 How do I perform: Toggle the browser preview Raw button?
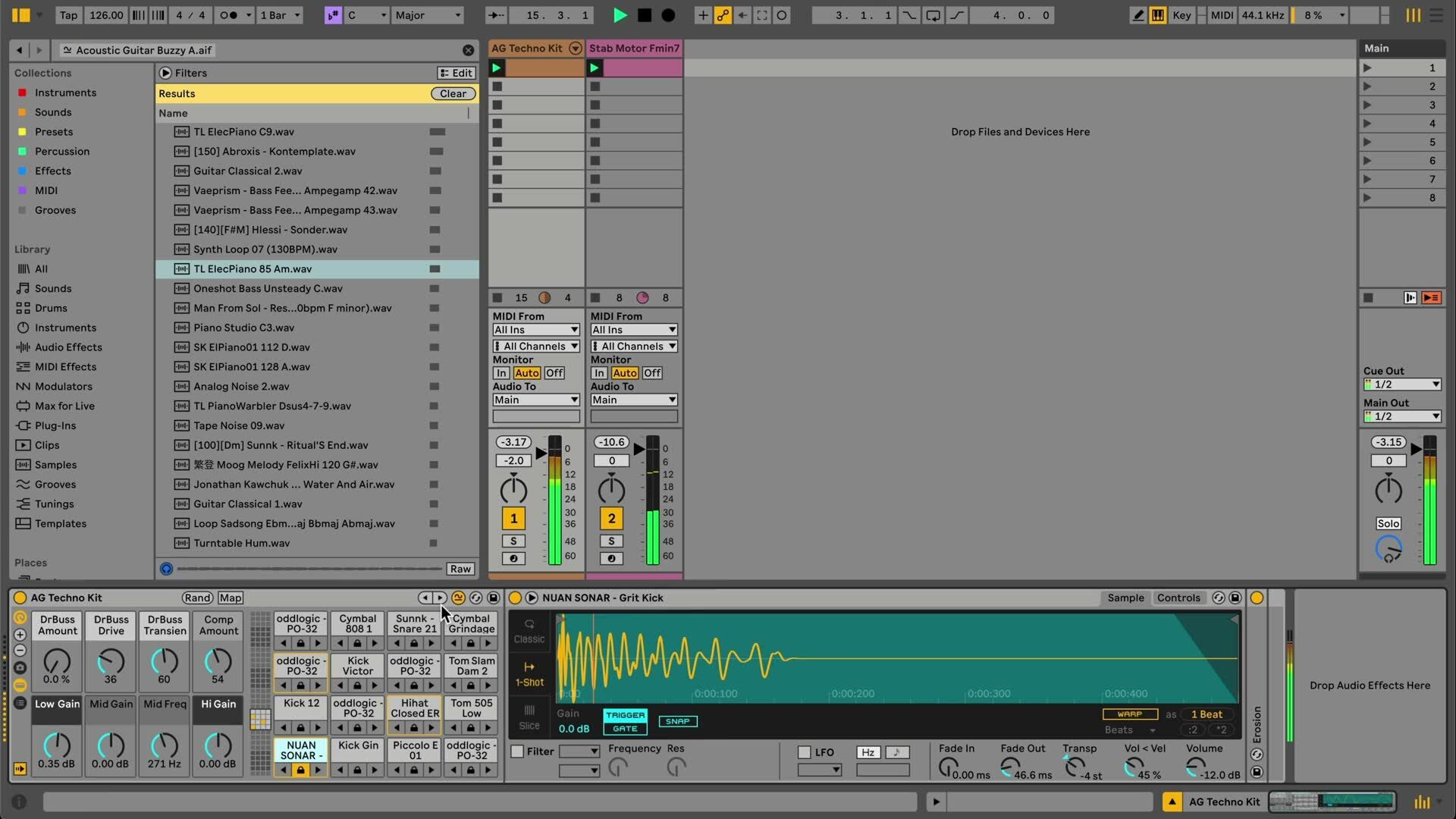(460, 569)
